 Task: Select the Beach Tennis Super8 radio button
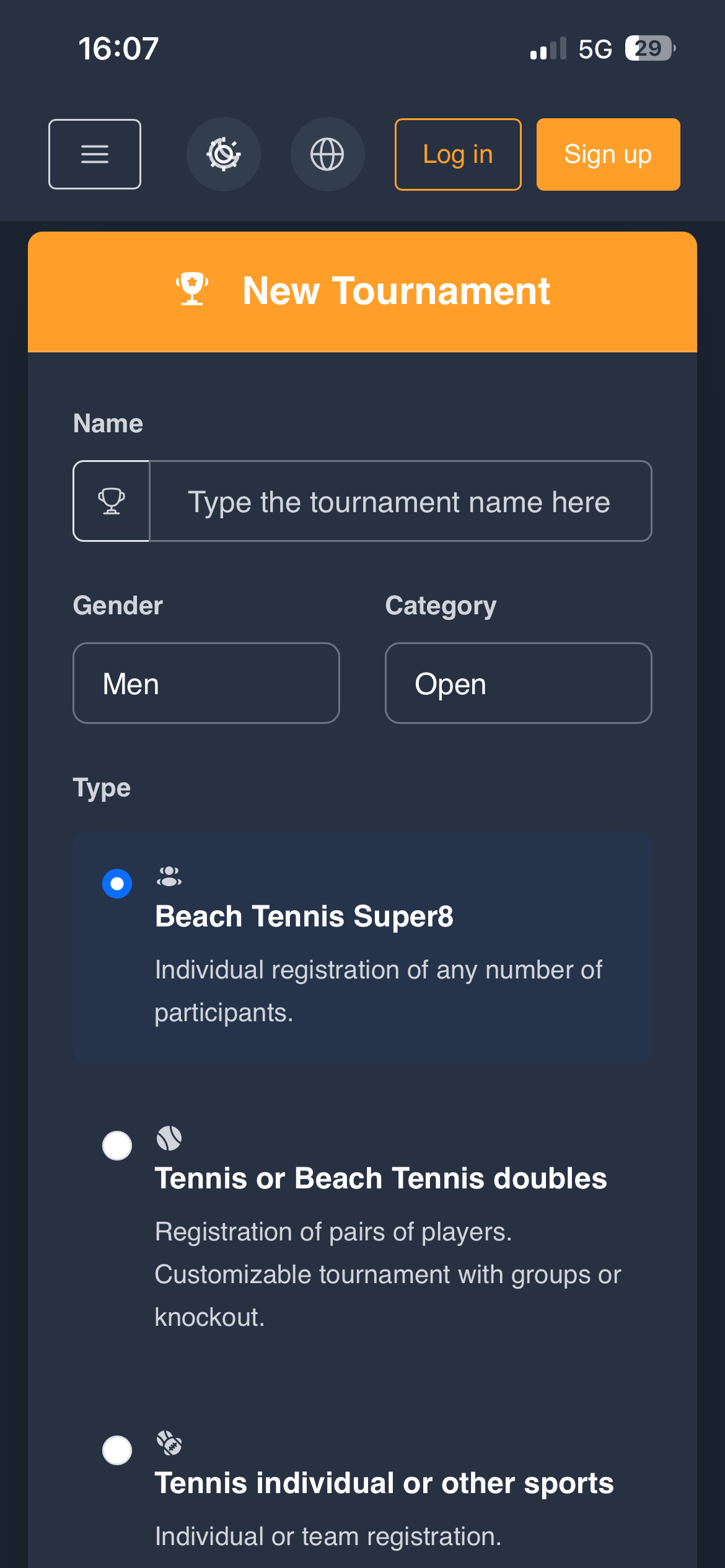[x=117, y=884]
